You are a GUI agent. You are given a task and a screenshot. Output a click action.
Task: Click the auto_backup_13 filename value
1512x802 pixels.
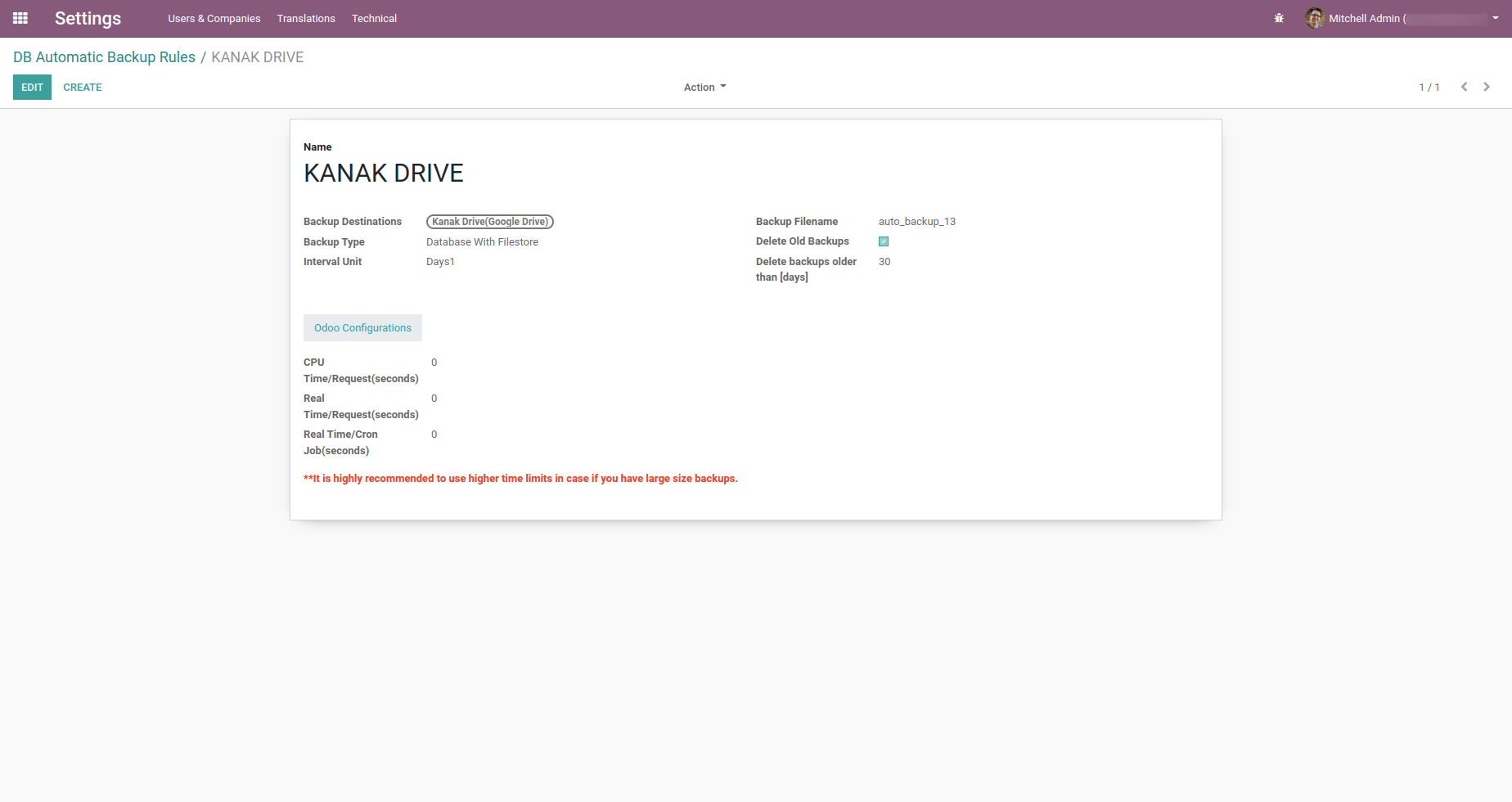pyautogui.click(x=917, y=222)
